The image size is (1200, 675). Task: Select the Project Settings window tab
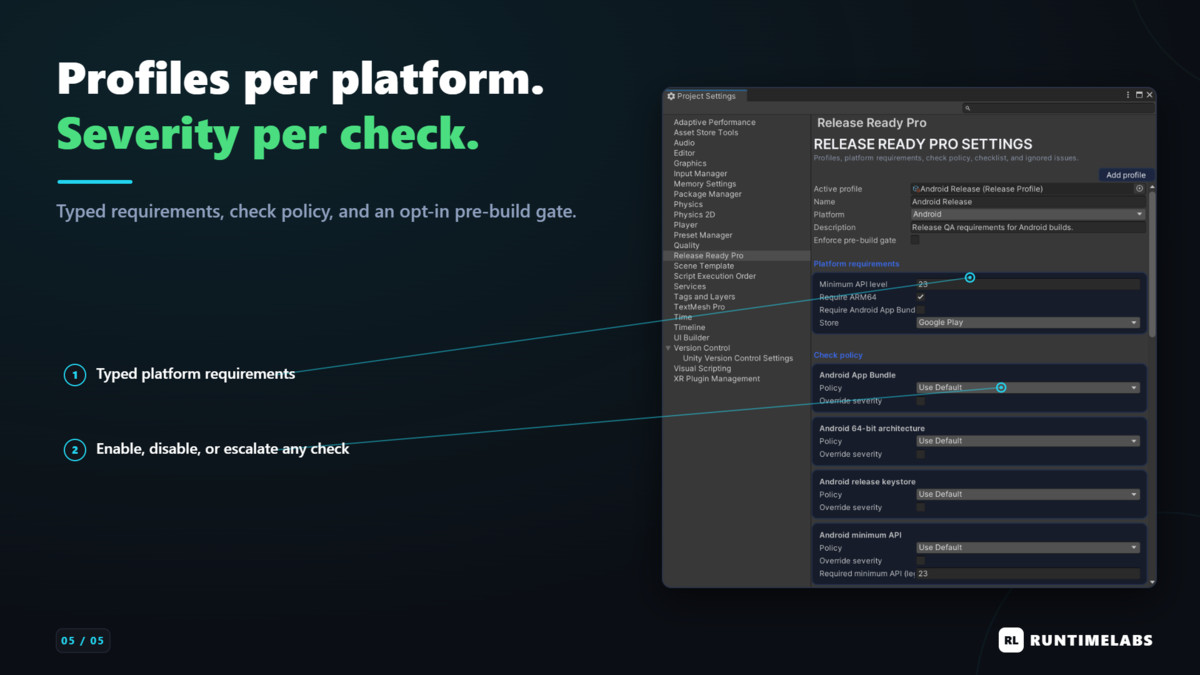pos(705,96)
